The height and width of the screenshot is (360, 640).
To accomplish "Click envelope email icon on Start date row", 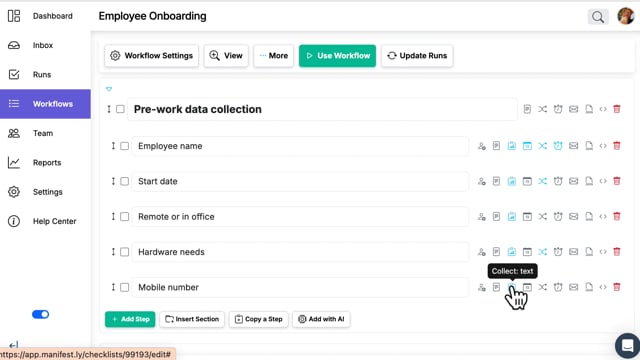I will coord(573,181).
